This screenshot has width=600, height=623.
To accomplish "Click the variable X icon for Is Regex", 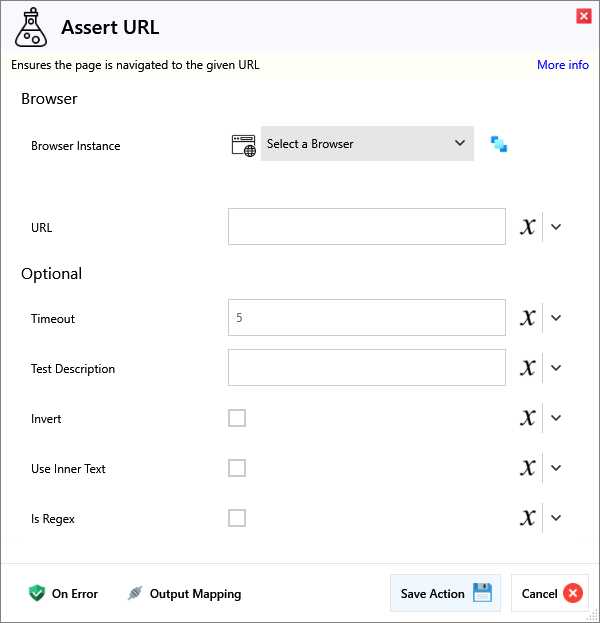I will [528, 518].
